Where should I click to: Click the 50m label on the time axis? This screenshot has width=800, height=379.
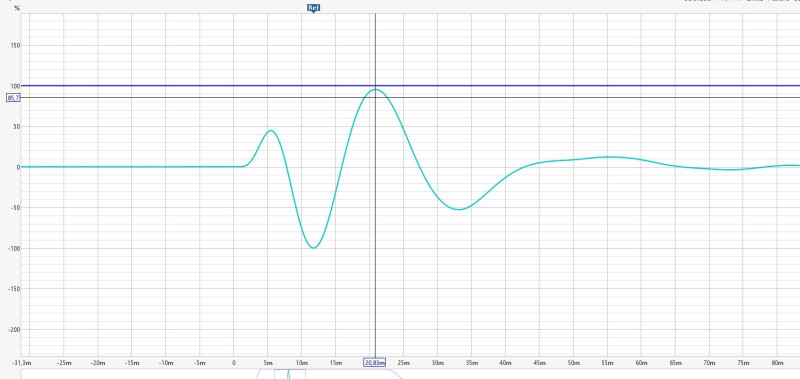[x=573, y=363]
